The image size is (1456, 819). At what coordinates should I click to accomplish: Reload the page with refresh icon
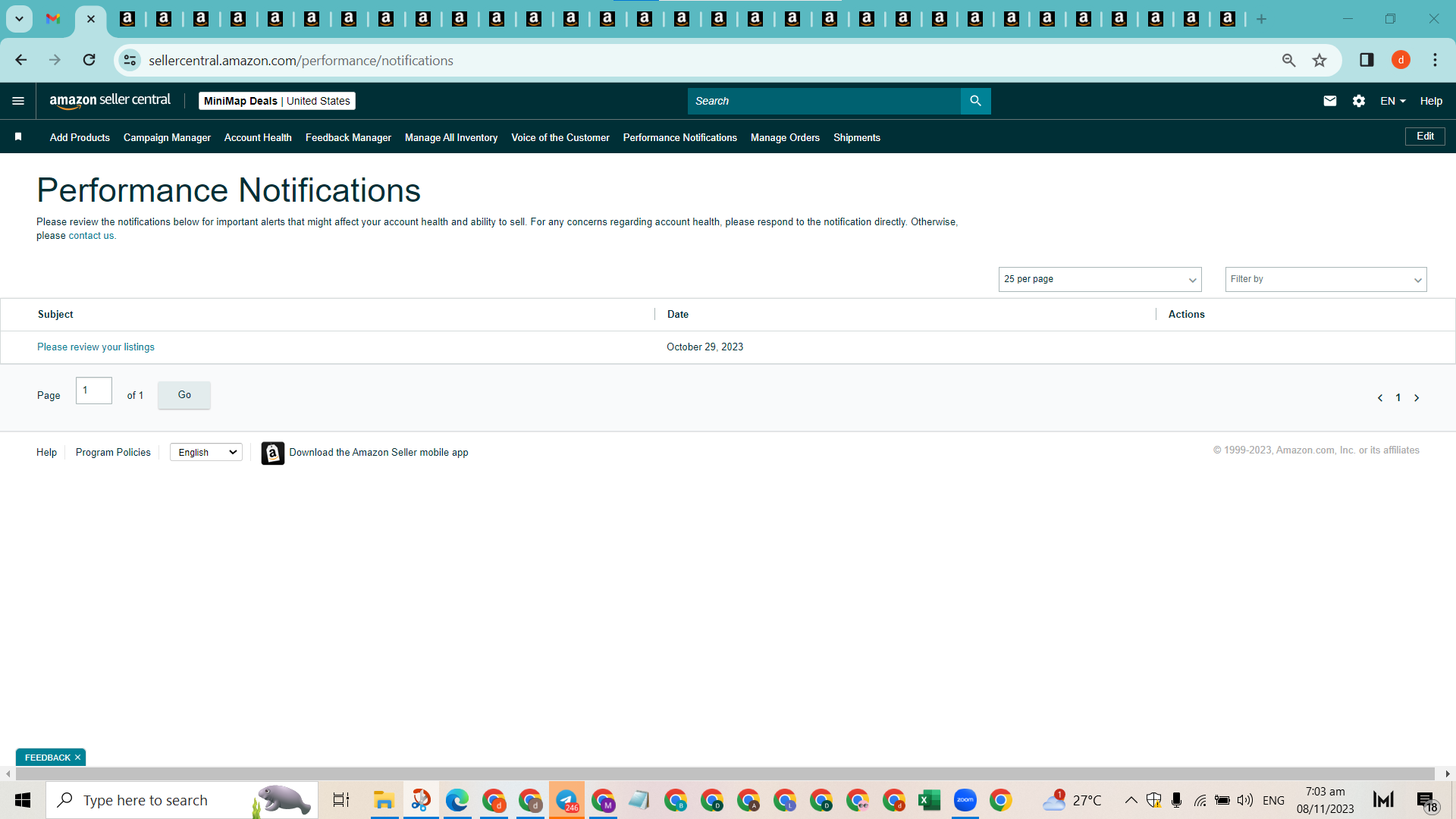tap(89, 60)
